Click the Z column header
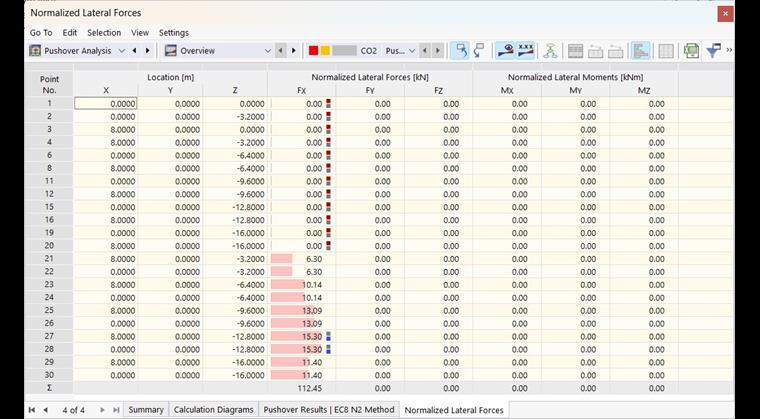 pos(235,91)
